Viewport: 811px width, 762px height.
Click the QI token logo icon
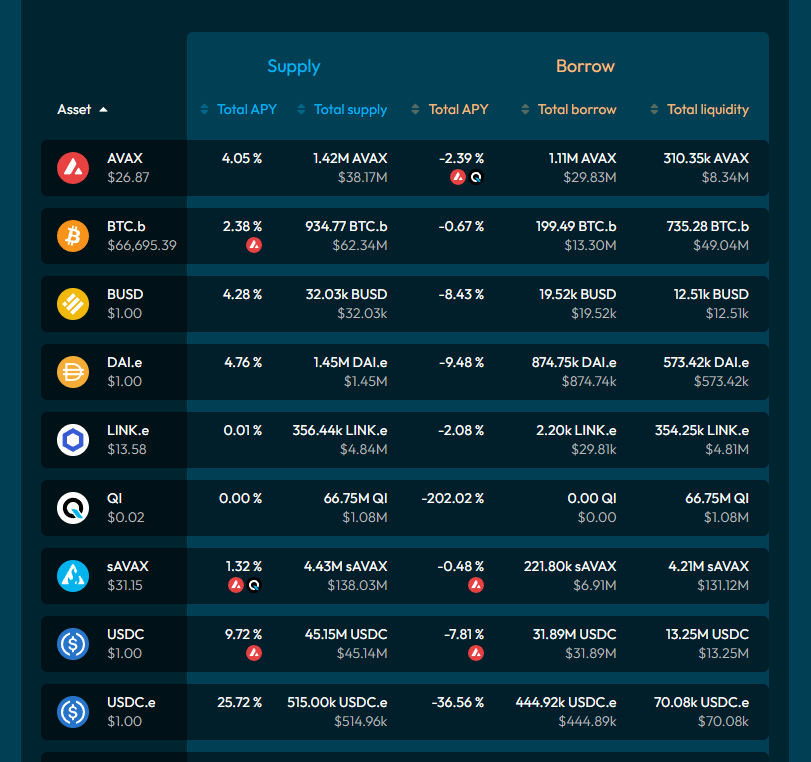click(73, 508)
